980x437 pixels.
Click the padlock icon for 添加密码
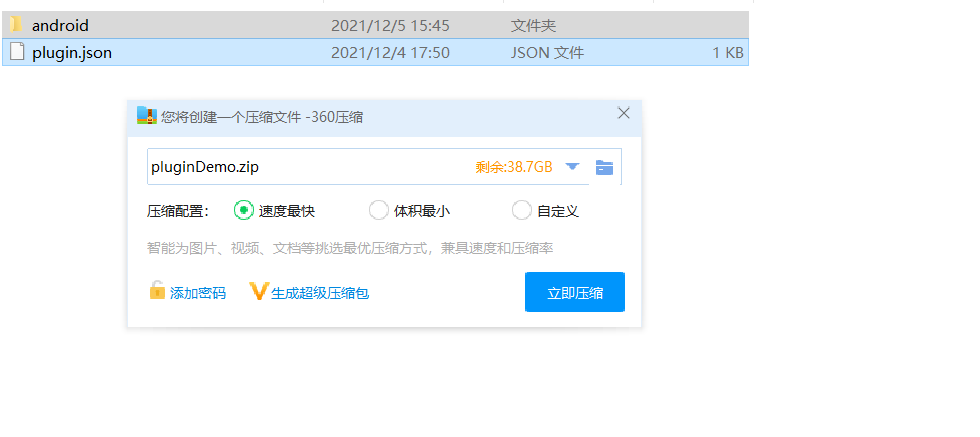[x=157, y=291]
